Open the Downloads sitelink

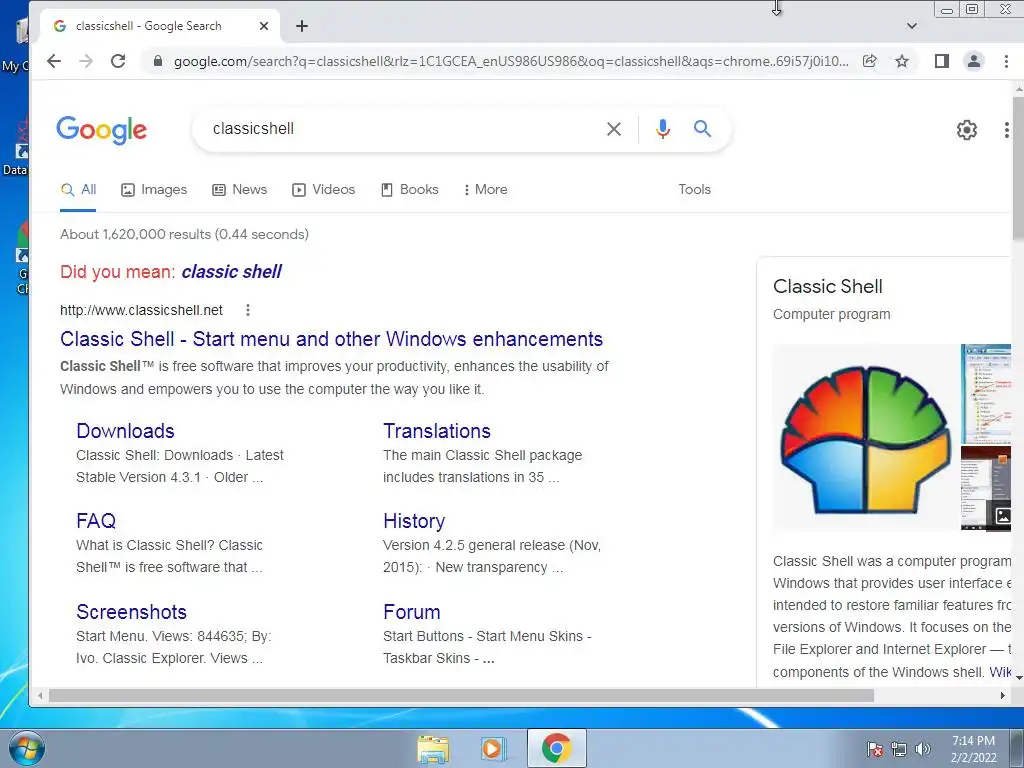point(125,431)
